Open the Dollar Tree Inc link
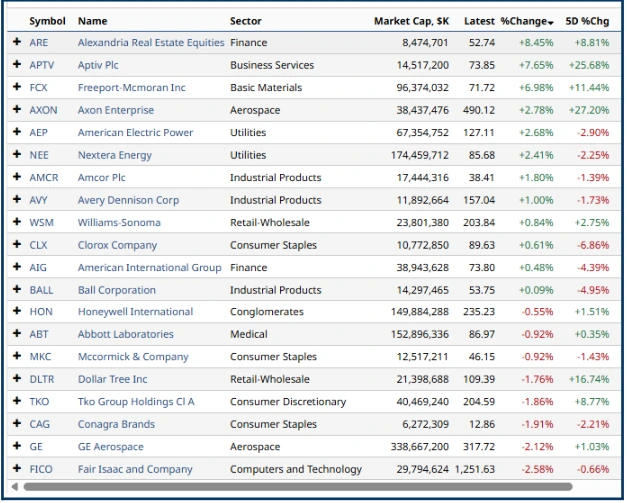This screenshot has width=627, height=503. click(x=112, y=379)
